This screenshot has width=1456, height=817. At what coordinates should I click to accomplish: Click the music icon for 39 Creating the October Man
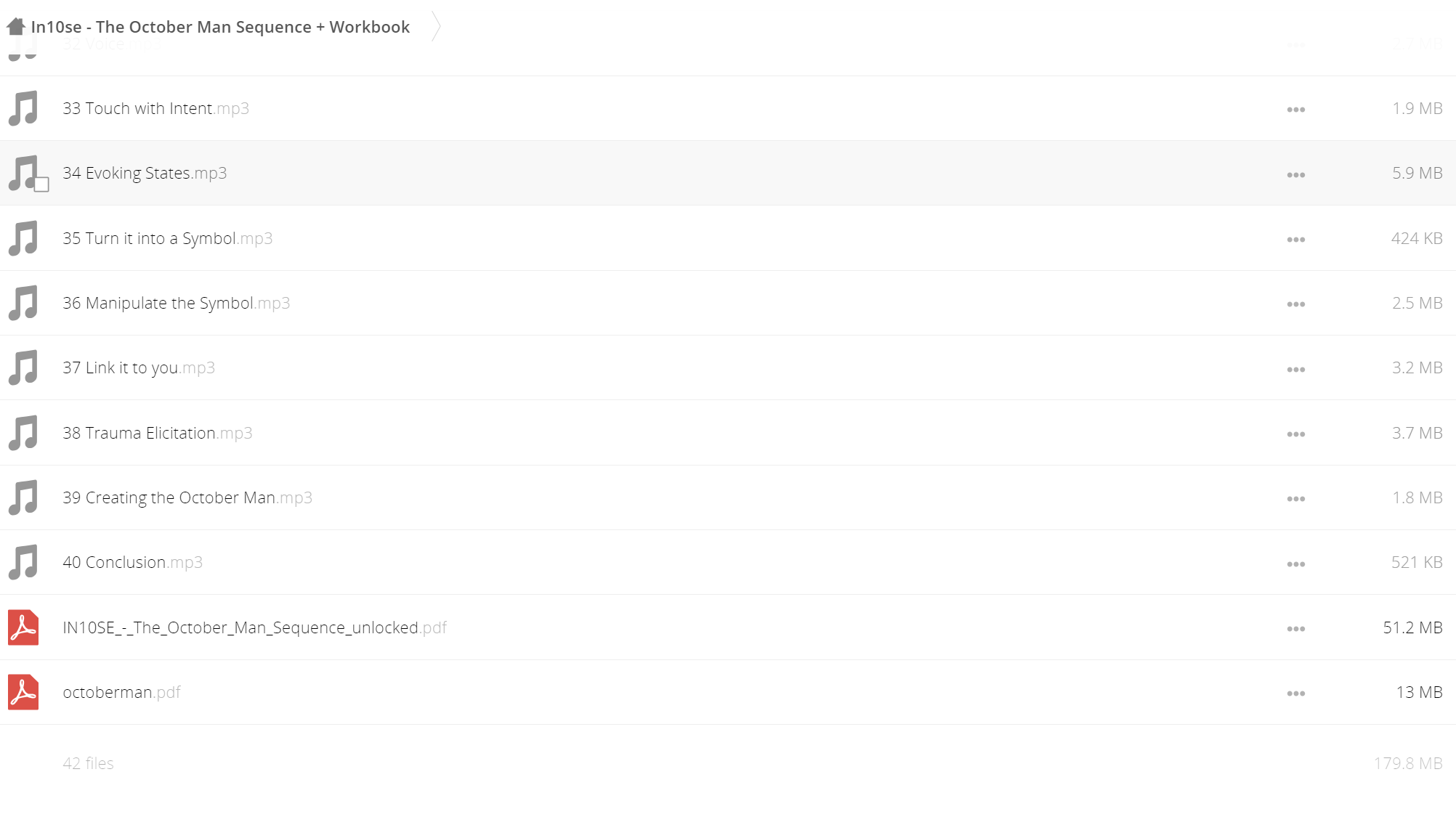[23, 497]
